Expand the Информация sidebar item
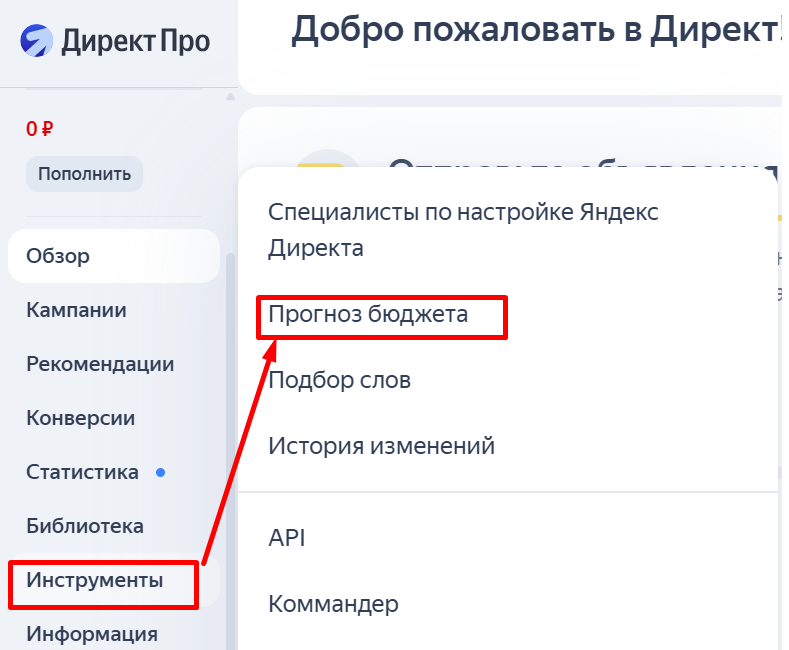 coord(92,634)
